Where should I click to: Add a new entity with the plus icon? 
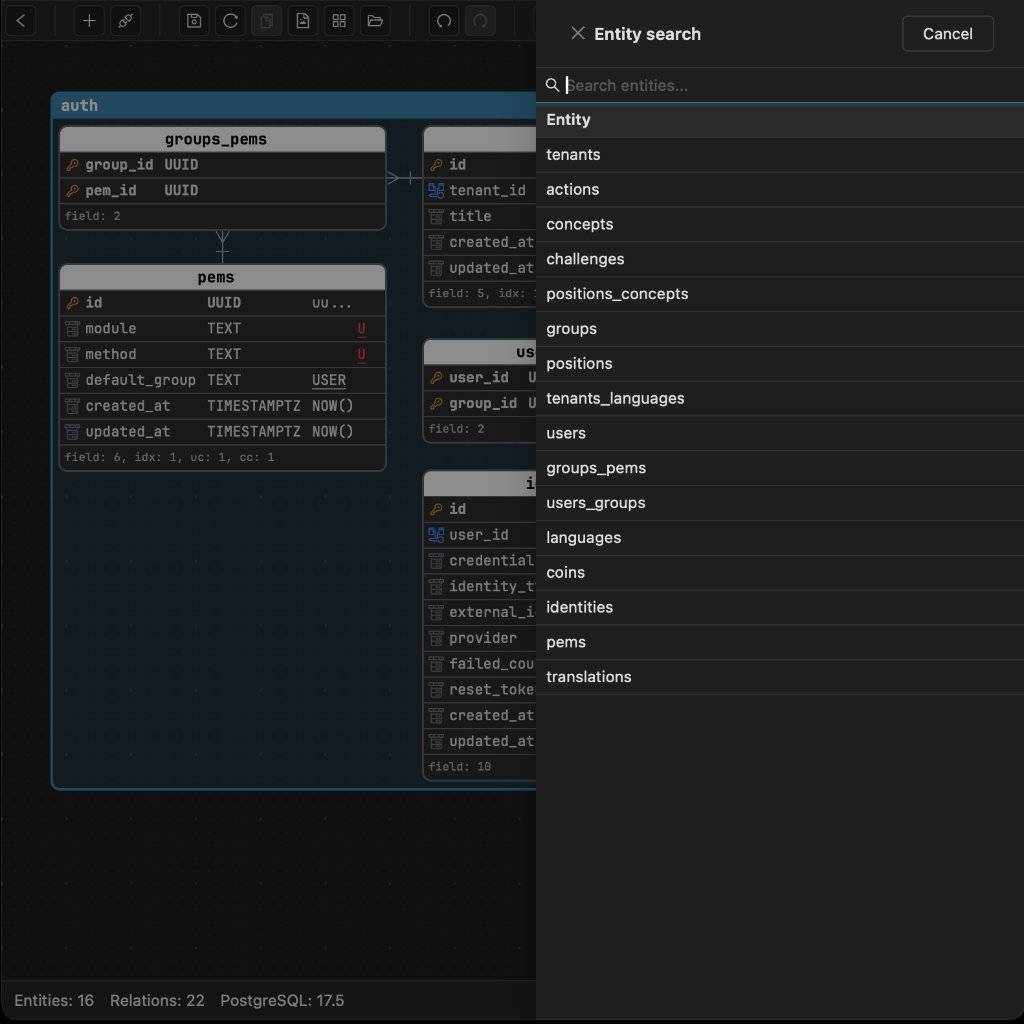pos(89,21)
